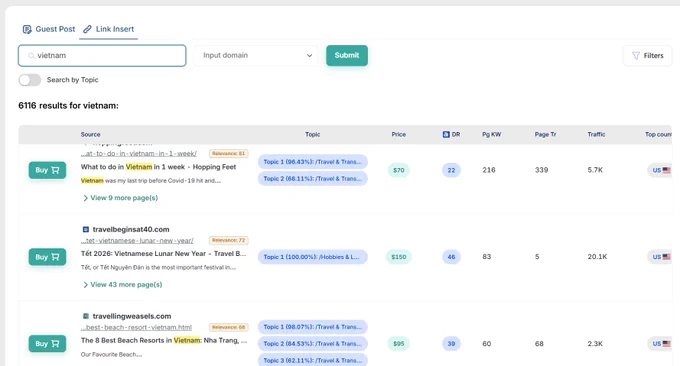Click the Topic column header
The height and width of the screenshot is (366, 680).
[x=312, y=134]
